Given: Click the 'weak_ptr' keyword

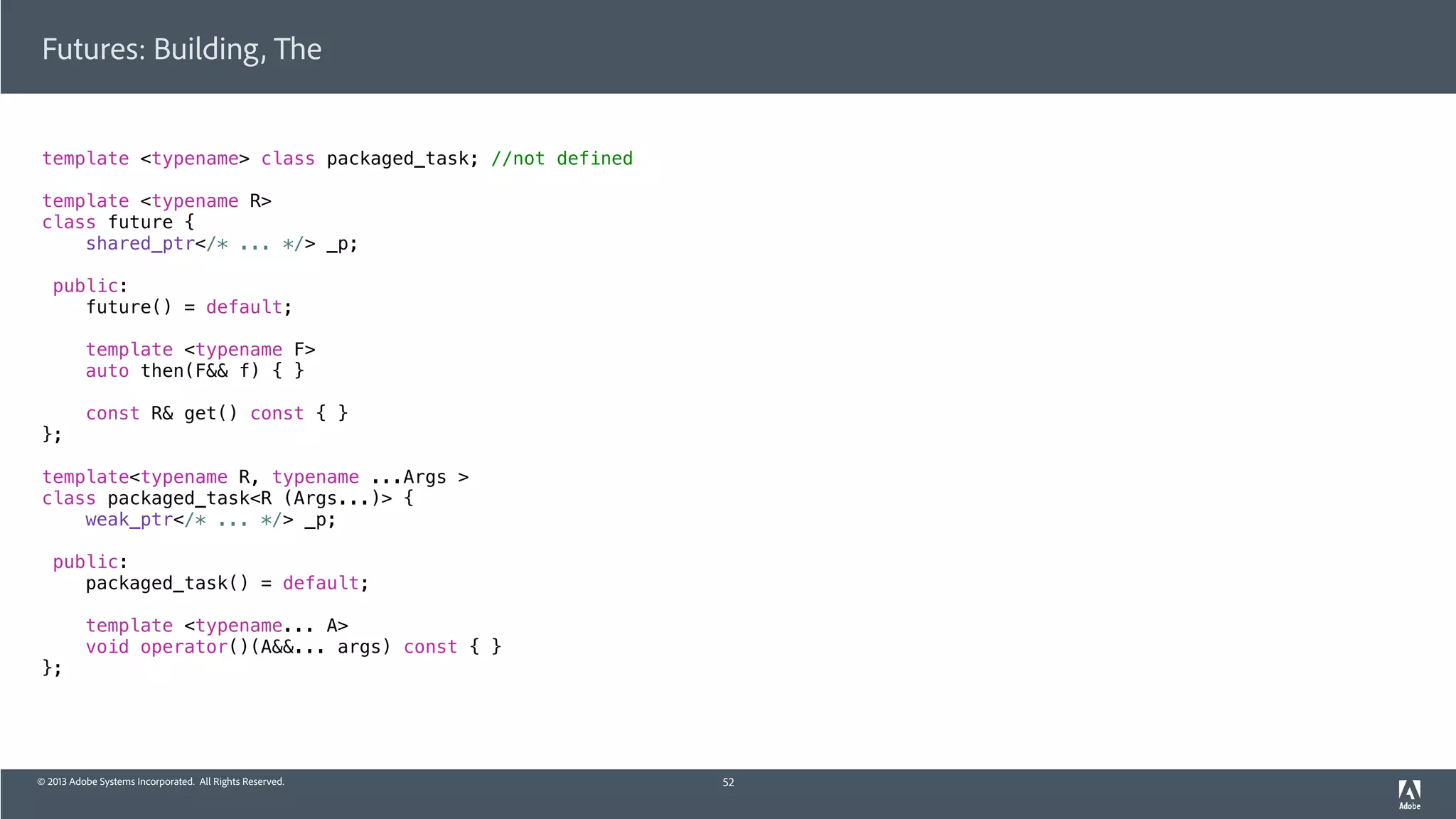Looking at the screenshot, I should (129, 520).
